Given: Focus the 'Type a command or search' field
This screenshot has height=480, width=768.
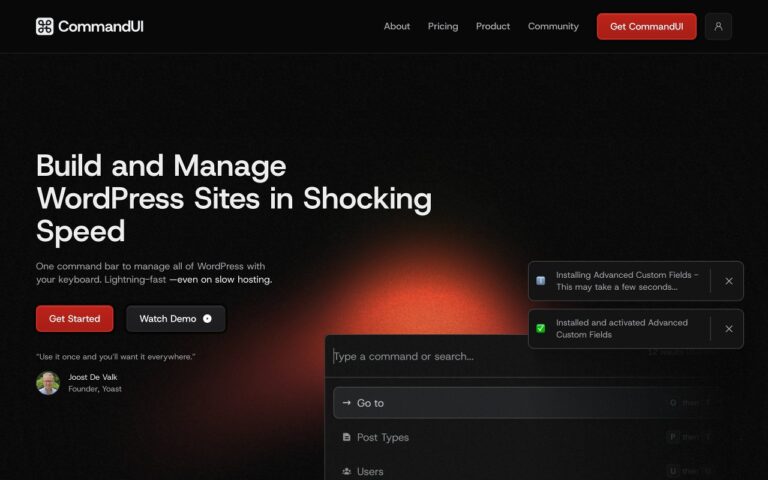Looking at the screenshot, I should (x=480, y=357).
